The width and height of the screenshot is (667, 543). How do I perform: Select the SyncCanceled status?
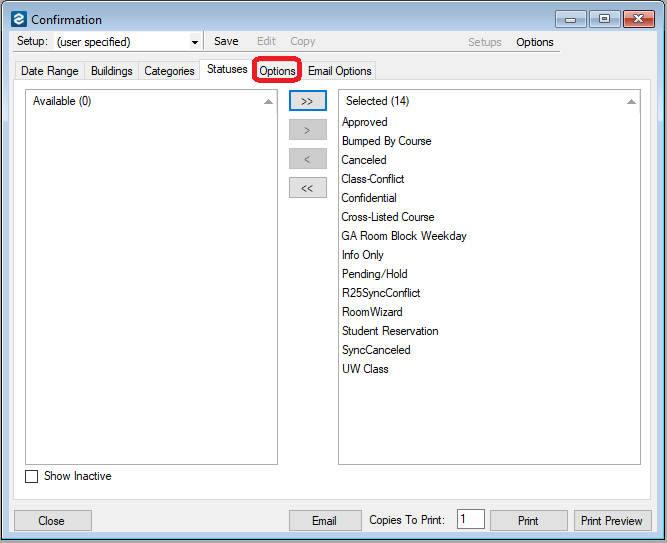[376, 350]
